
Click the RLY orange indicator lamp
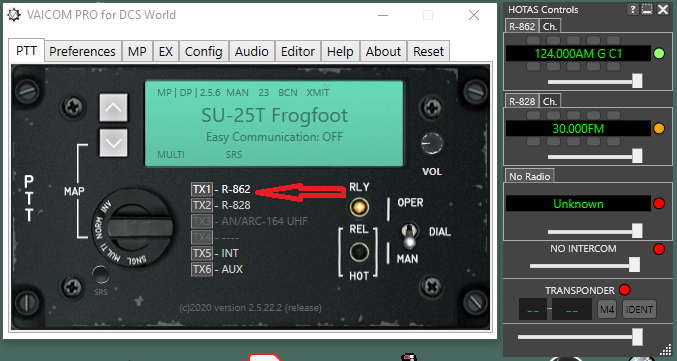click(x=359, y=207)
